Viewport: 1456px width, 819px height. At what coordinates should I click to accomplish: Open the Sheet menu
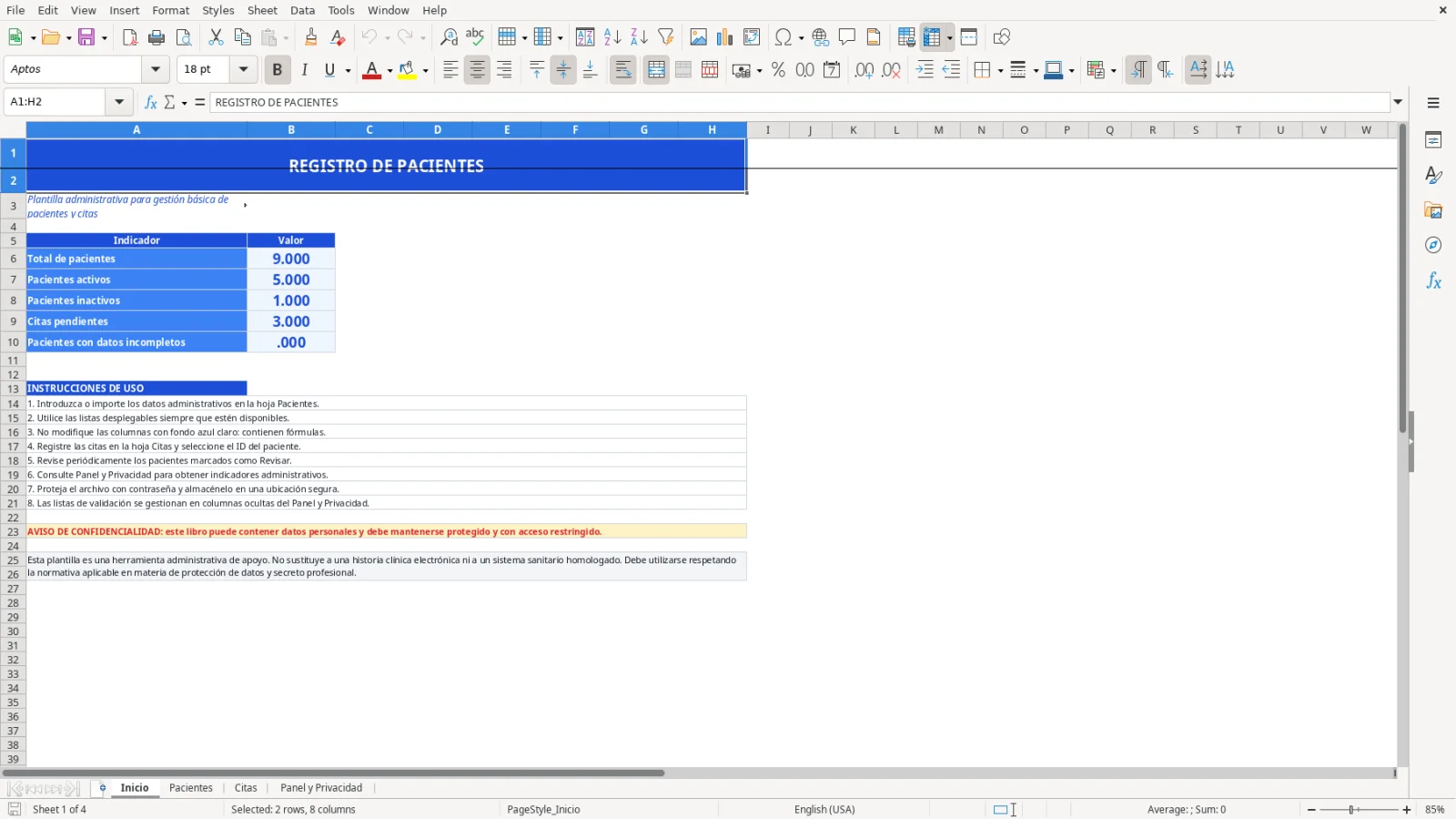262,10
